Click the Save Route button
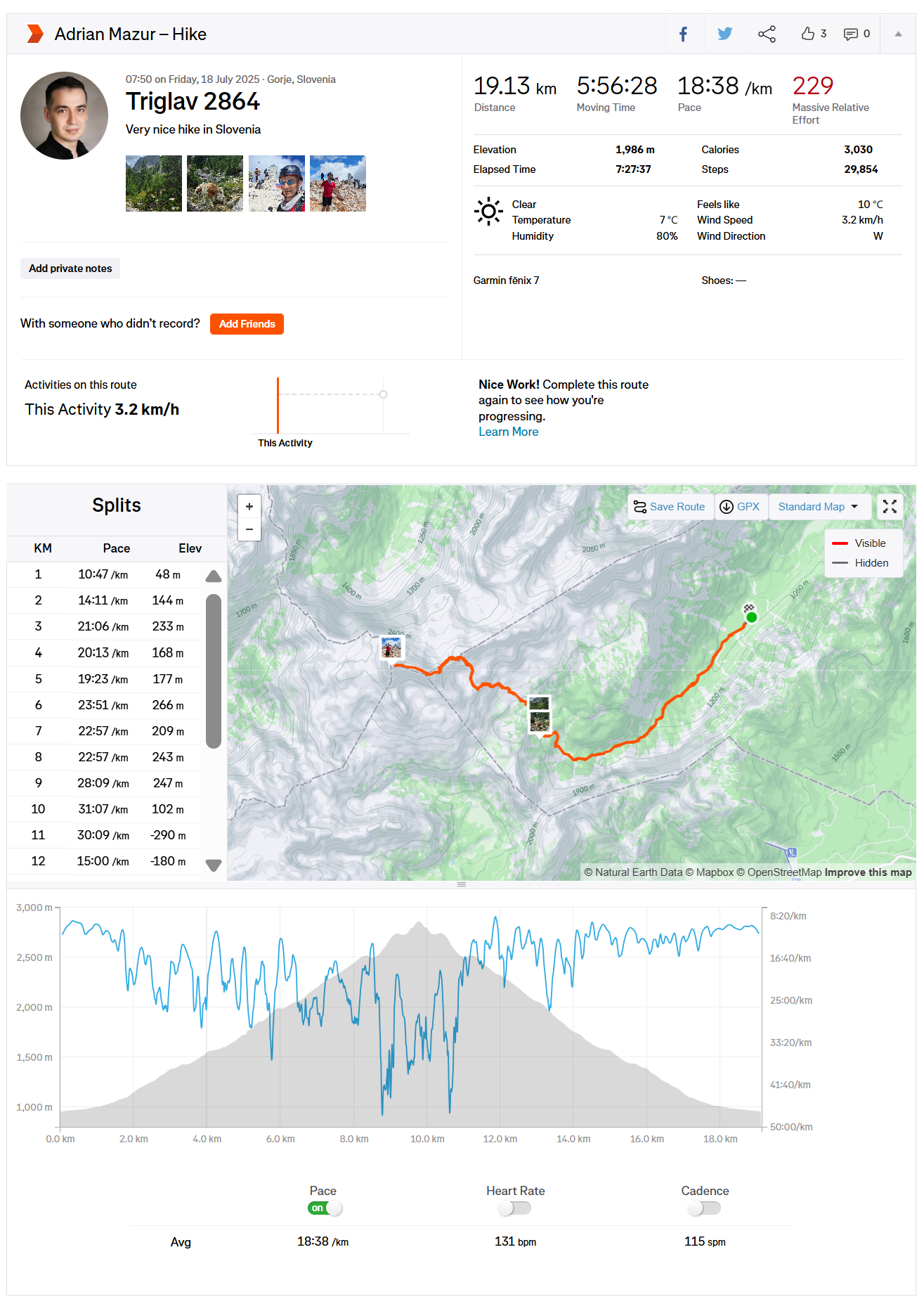Screen dimensions: 924x1304 click(670, 507)
